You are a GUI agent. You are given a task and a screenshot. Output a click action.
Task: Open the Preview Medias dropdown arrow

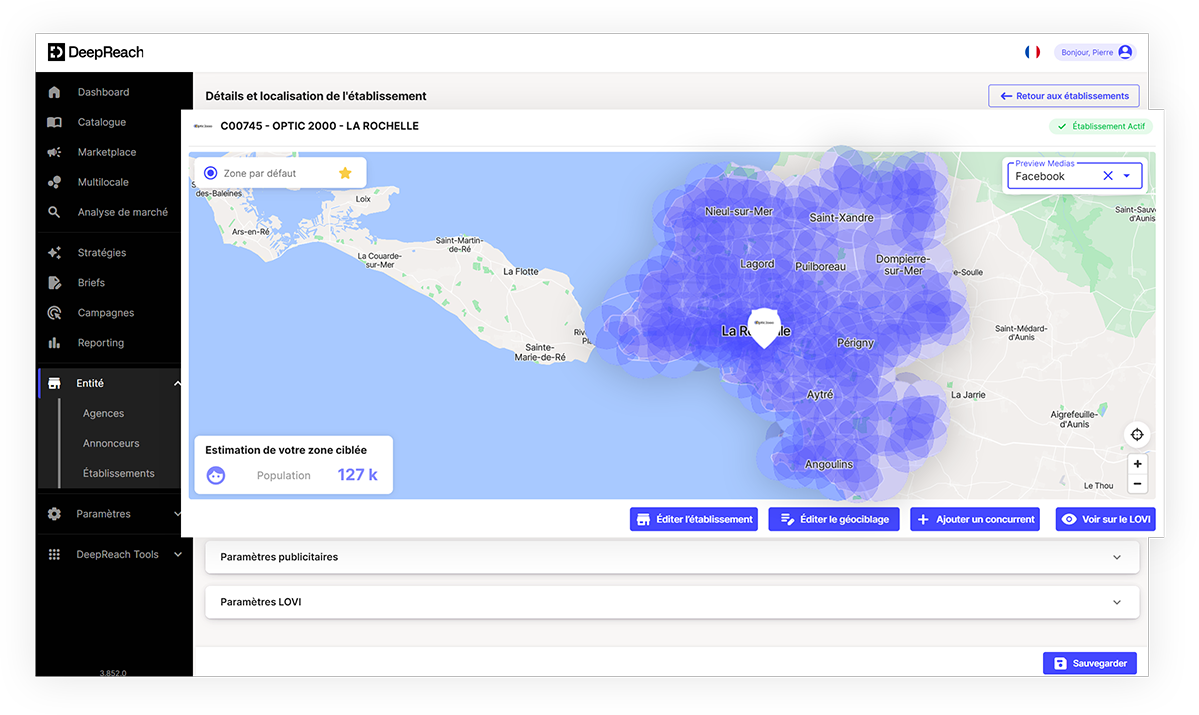1126,176
